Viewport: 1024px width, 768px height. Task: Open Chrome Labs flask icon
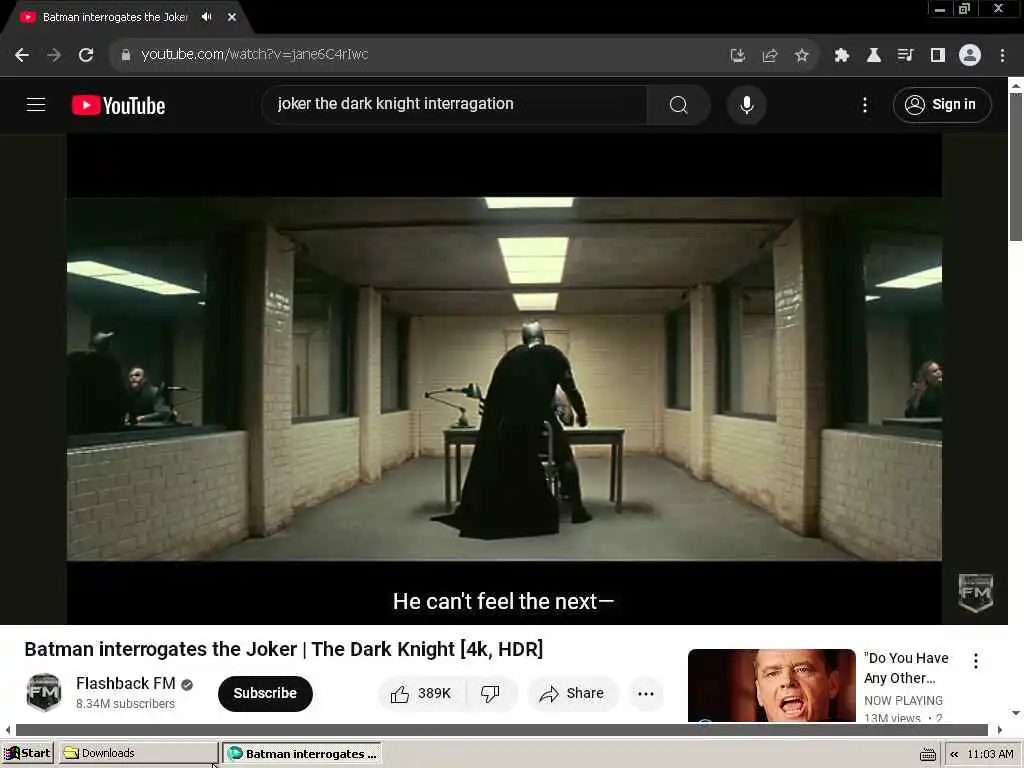pos(873,56)
